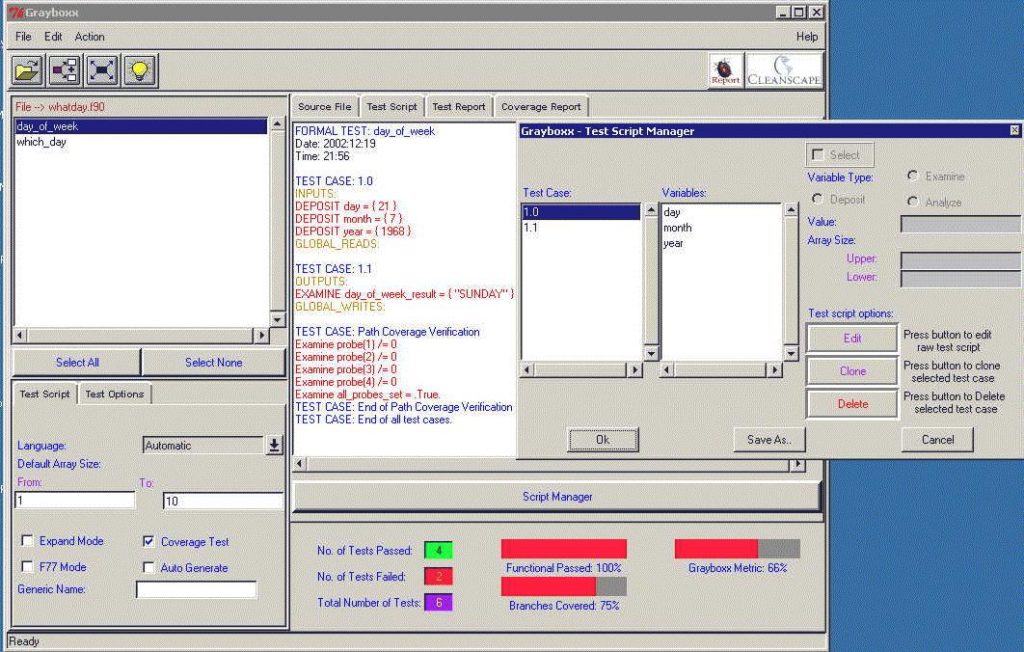The height and width of the screenshot is (652, 1024).
Task: Click Edit to edit raw test script
Action: [852, 338]
